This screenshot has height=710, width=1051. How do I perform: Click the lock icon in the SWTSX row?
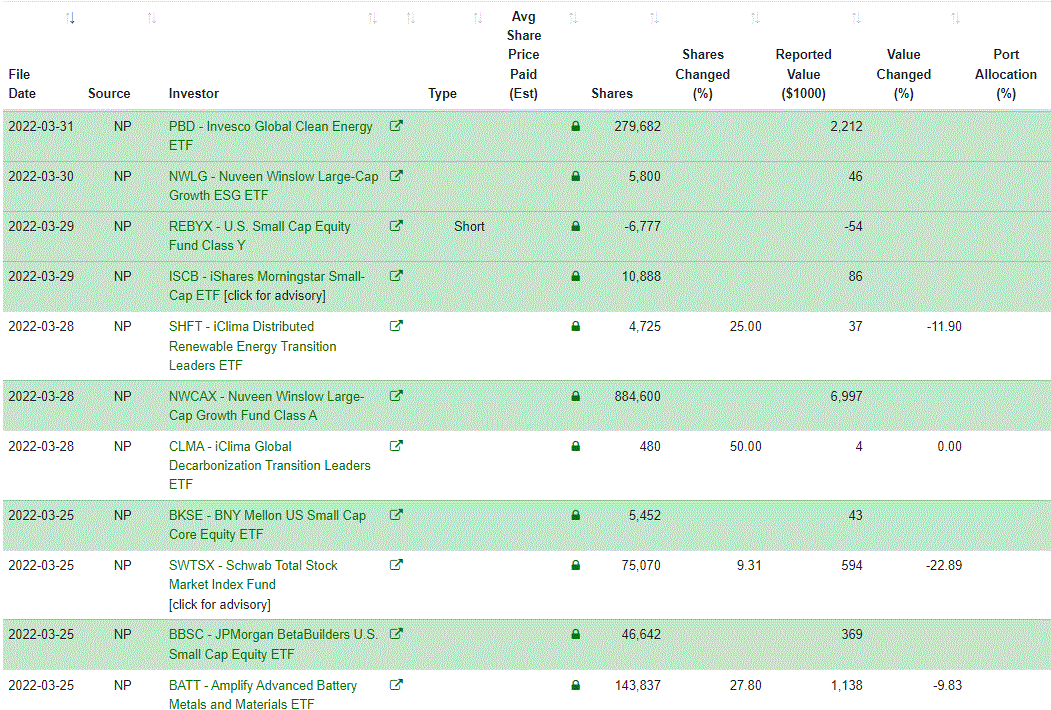[575, 565]
